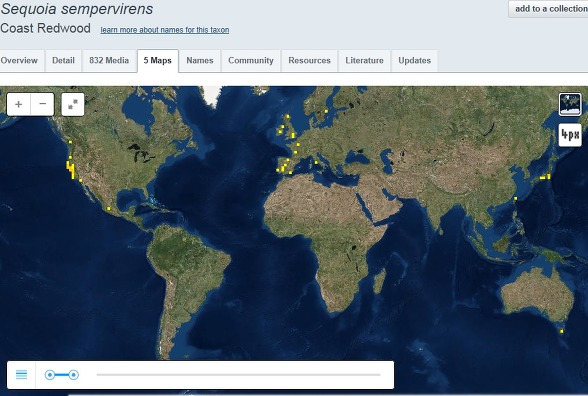
Task: View the Resources tab
Action: tap(309, 61)
